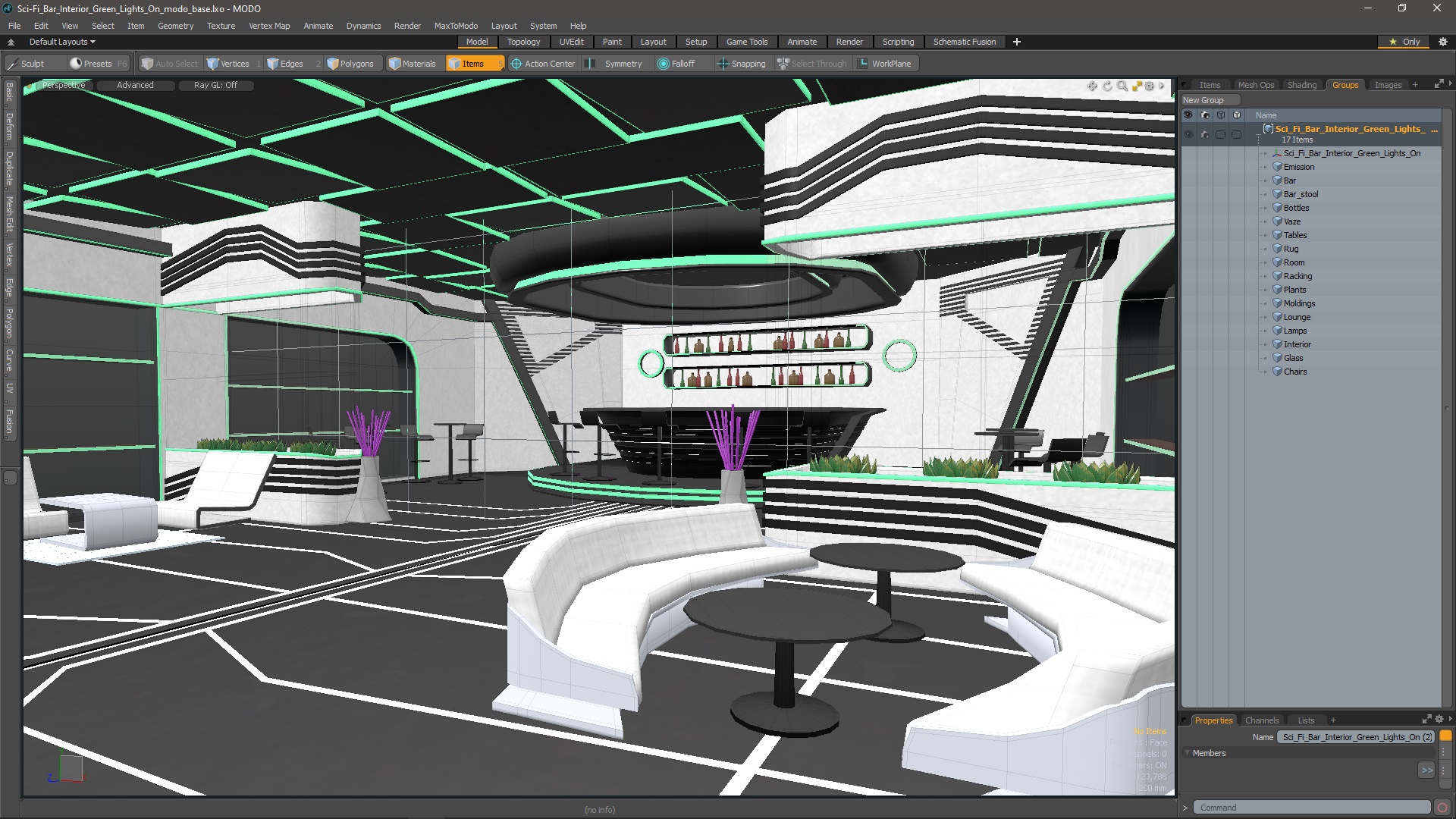This screenshot has width=1456, height=819.
Task: Click the viewport zoom magnifier icon
Action: point(1122,86)
